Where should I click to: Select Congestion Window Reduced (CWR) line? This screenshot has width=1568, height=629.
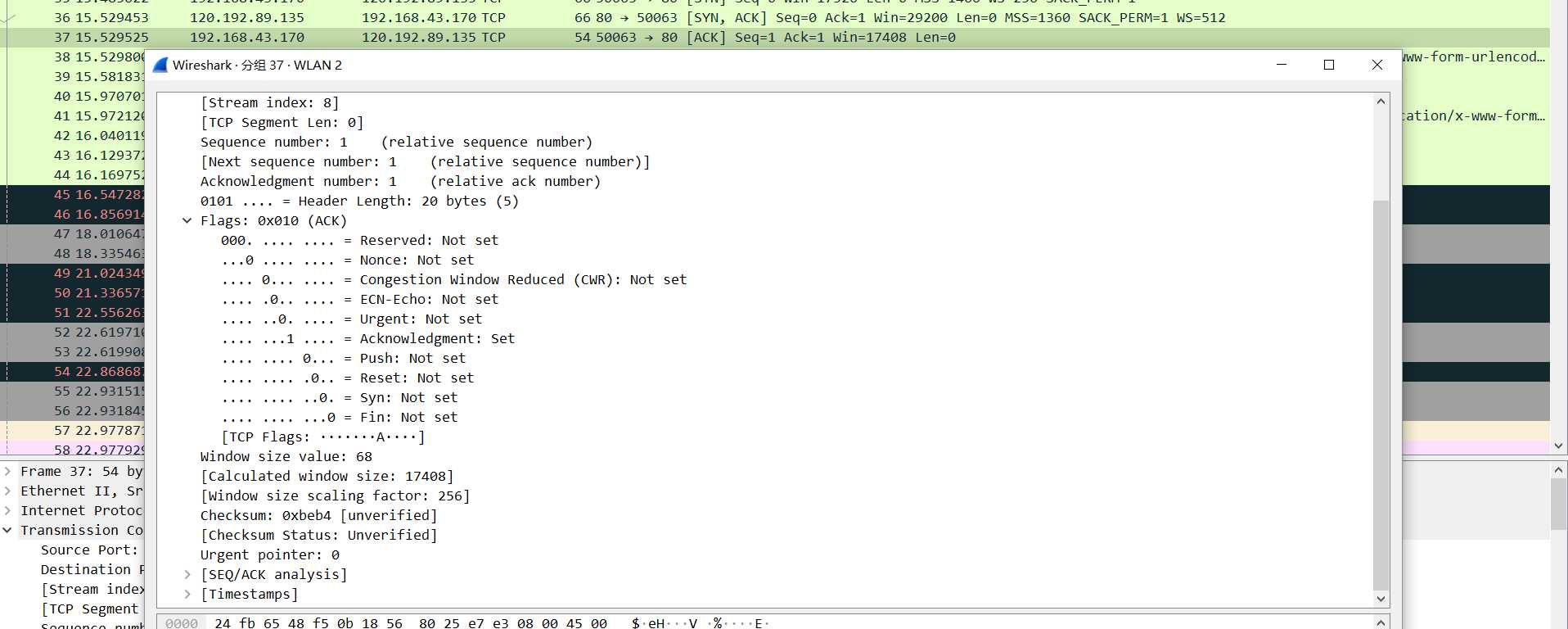click(453, 279)
